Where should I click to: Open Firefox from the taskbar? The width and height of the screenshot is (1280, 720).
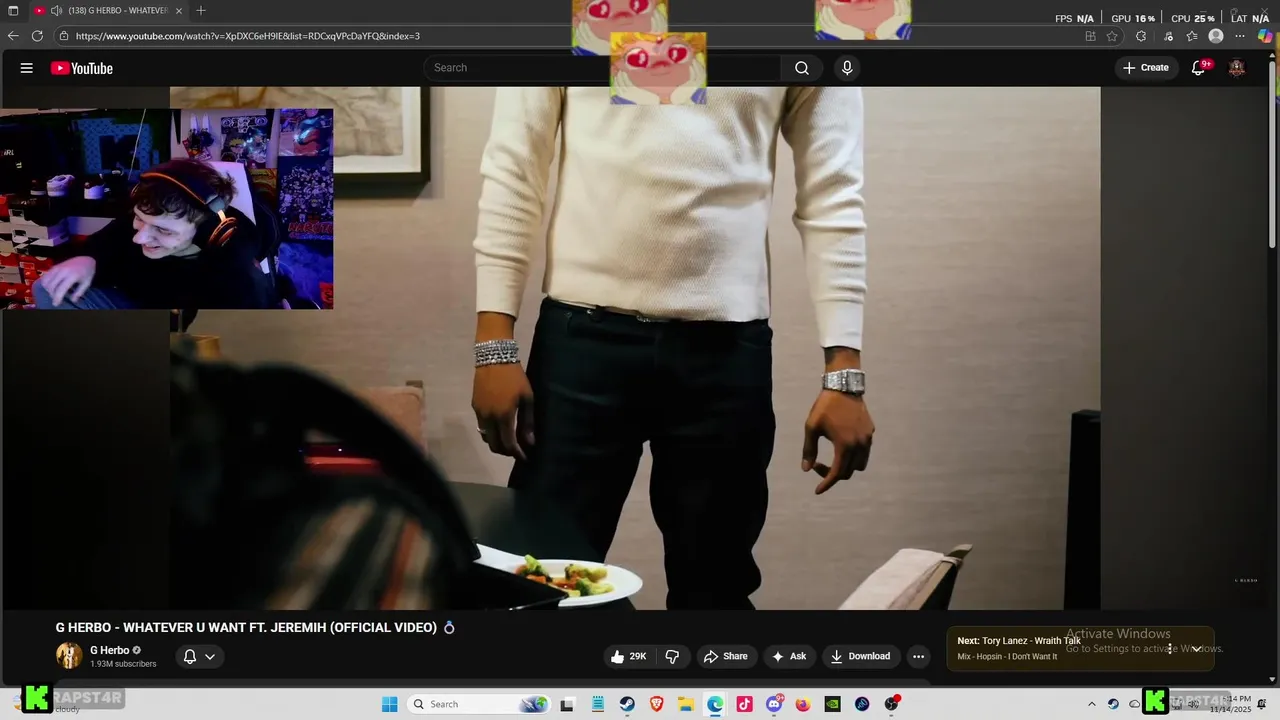803,704
